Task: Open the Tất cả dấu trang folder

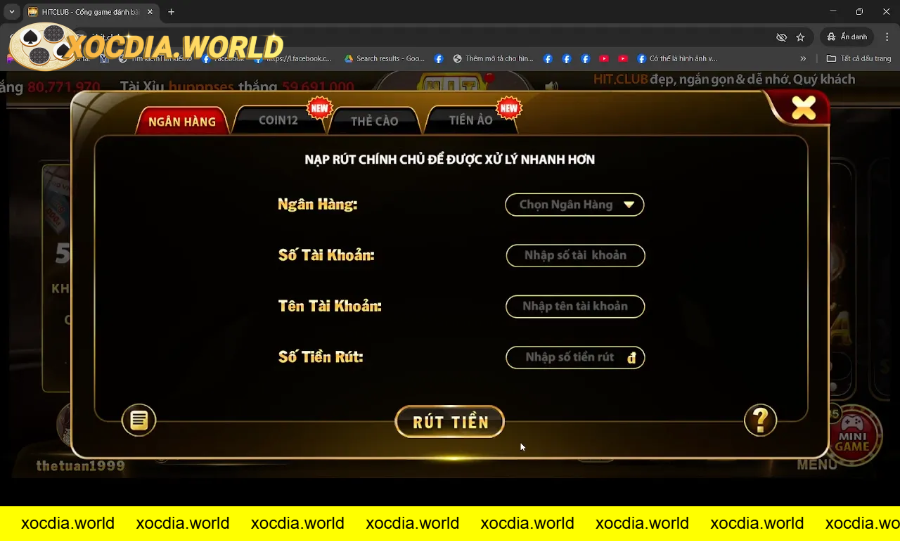Action: click(859, 59)
